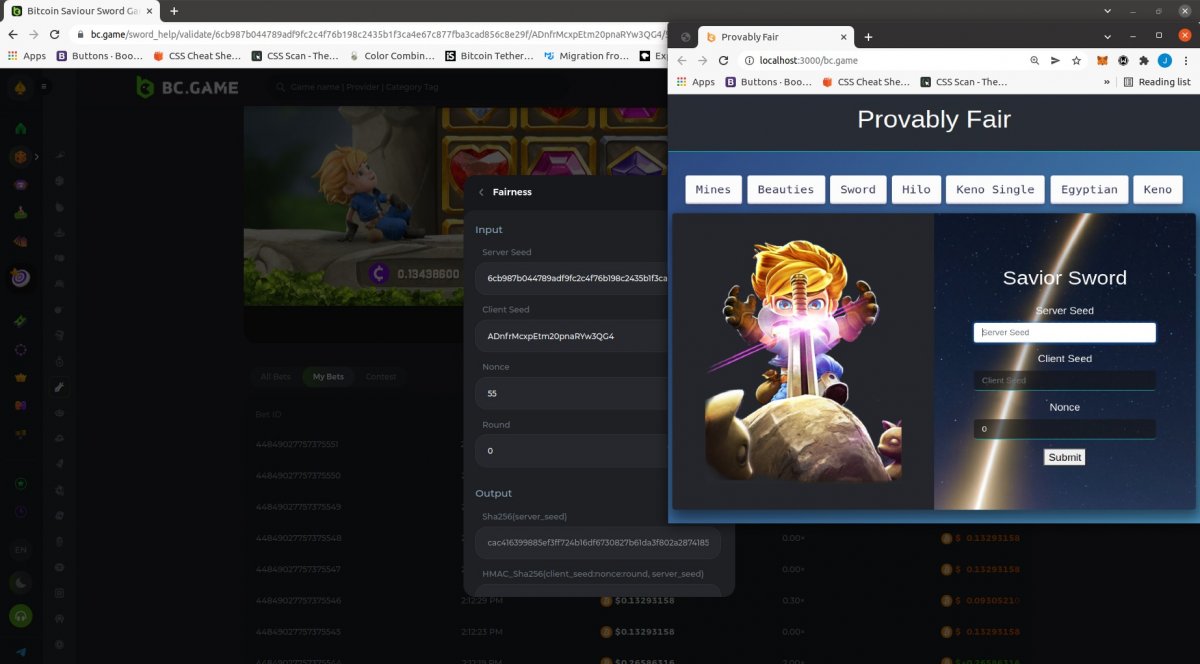Reload the Provably Fair localhost page

pos(724,60)
